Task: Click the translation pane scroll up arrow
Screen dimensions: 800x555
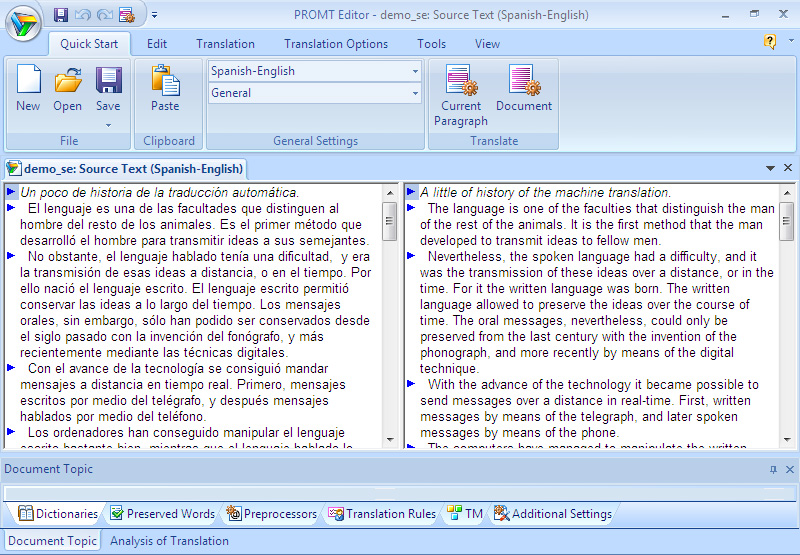Action: (787, 193)
